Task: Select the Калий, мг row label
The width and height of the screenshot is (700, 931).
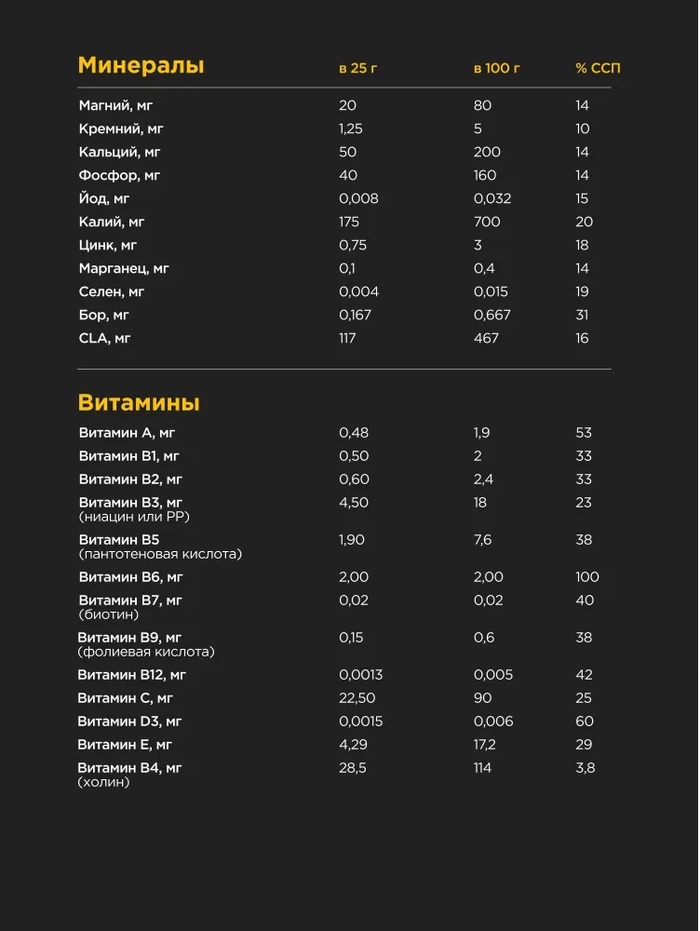Action: coord(112,222)
